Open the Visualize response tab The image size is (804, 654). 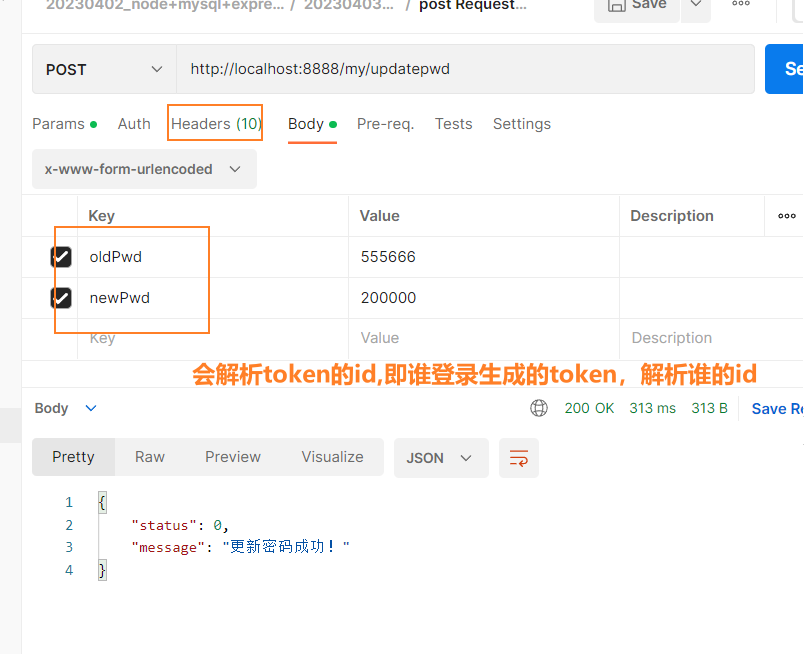[332, 457]
